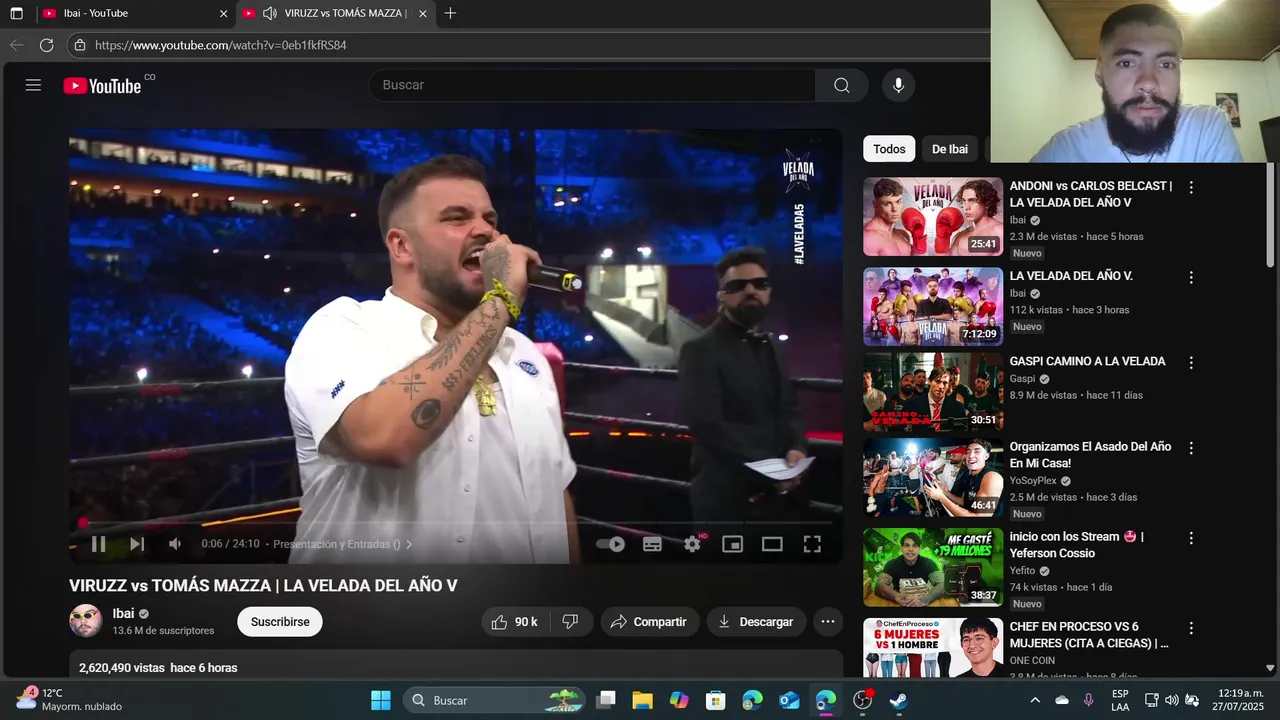Toggle subtitles in the player
The image size is (1280, 720).
pyautogui.click(x=652, y=544)
